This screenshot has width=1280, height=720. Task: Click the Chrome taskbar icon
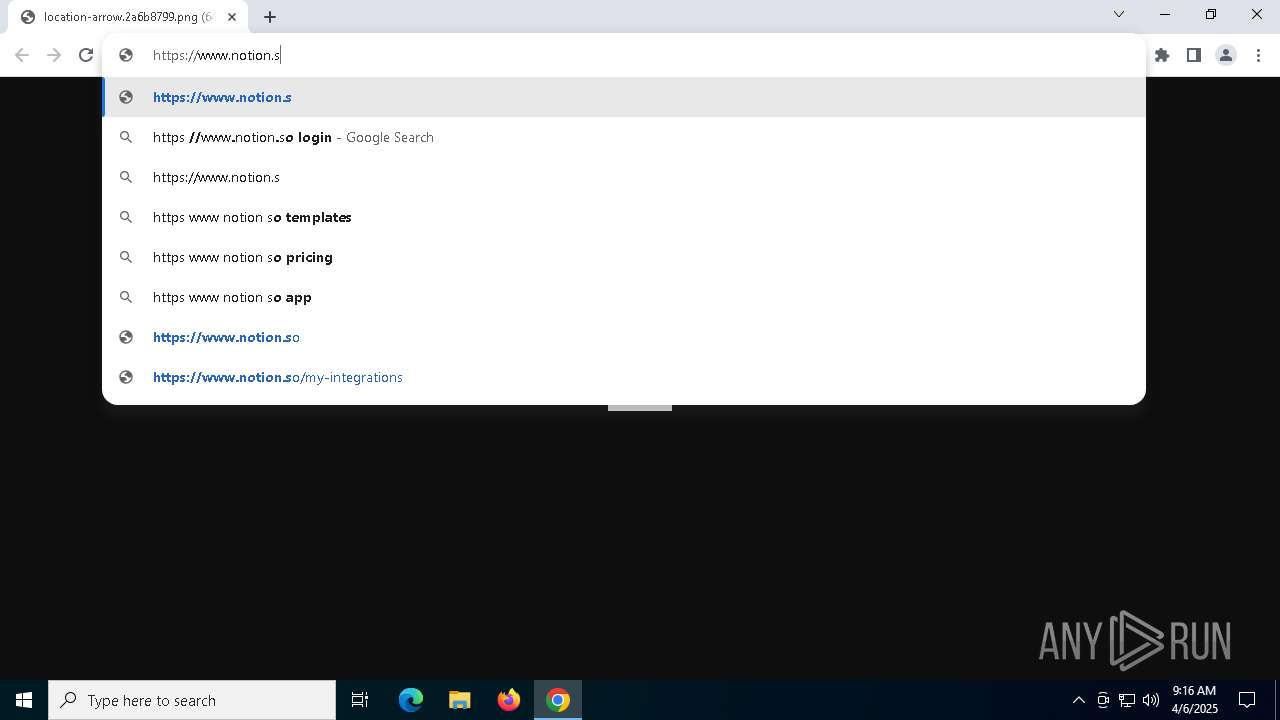[x=558, y=700]
